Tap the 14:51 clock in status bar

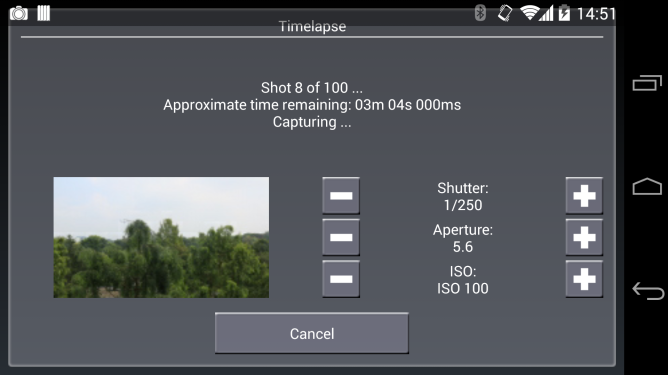tap(596, 14)
